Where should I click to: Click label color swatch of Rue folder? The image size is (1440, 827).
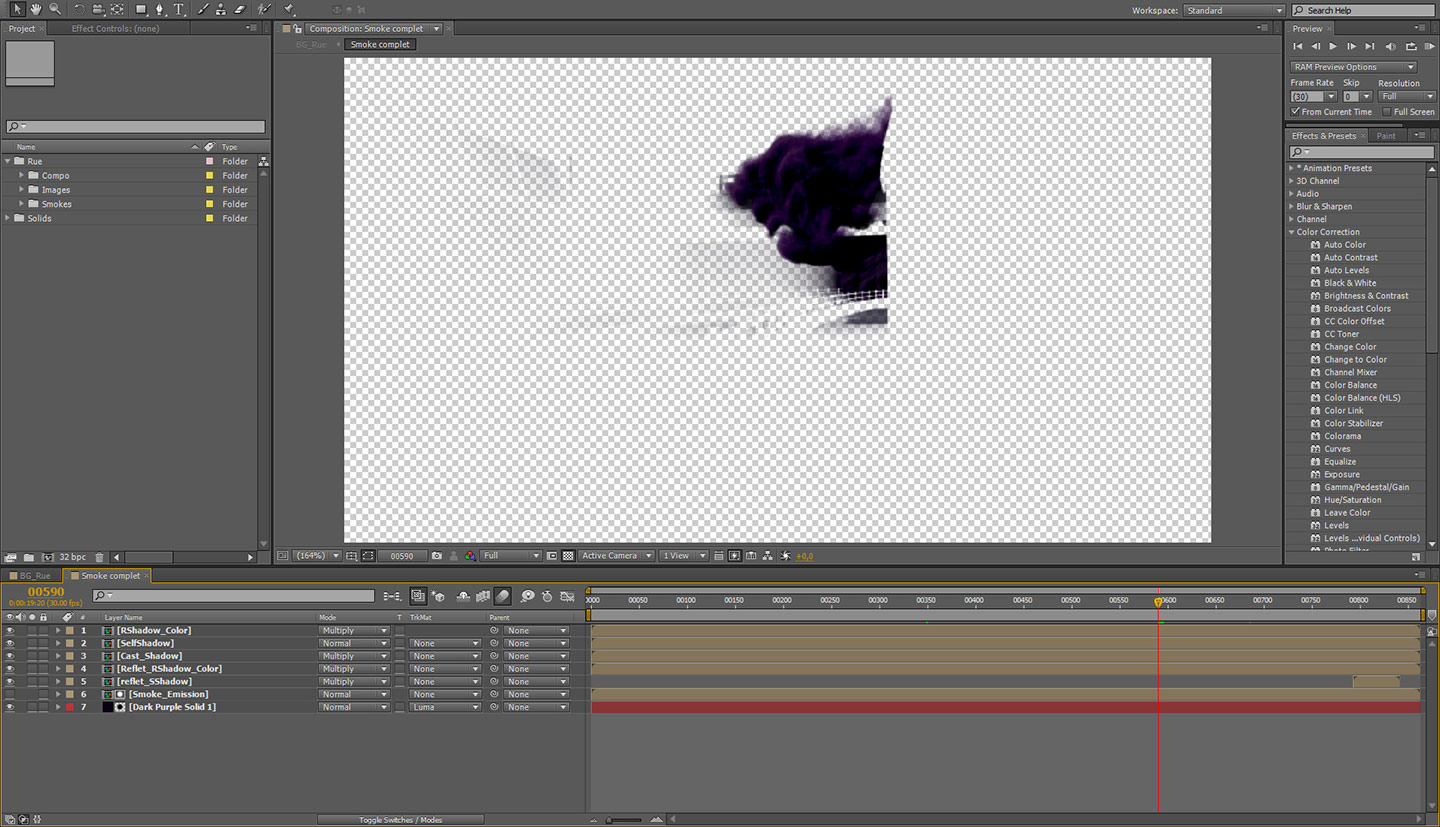click(x=210, y=161)
